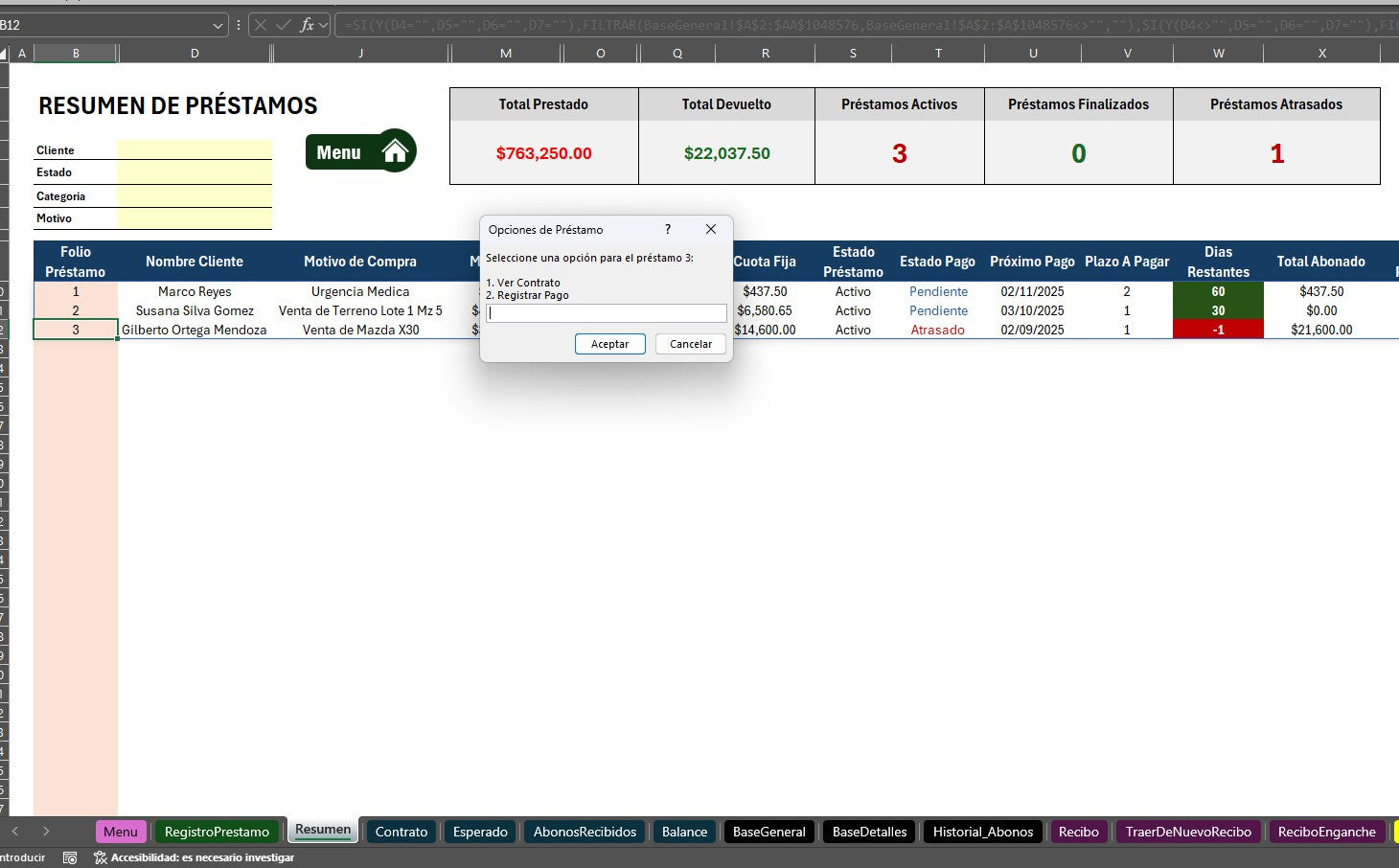Expand the Name Box dropdown

point(218,25)
